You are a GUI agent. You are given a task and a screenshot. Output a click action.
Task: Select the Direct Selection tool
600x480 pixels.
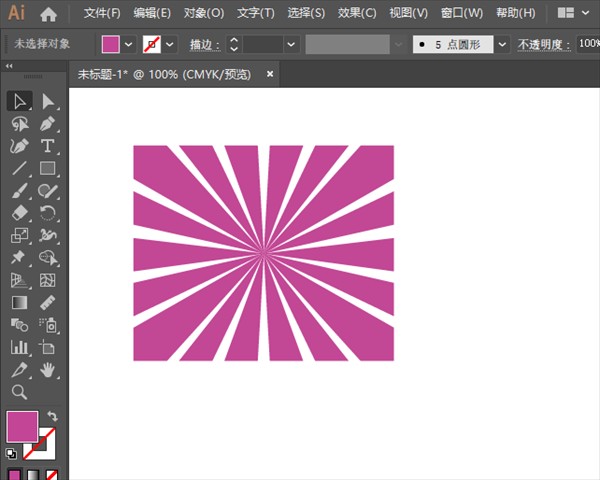[x=47, y=101]
